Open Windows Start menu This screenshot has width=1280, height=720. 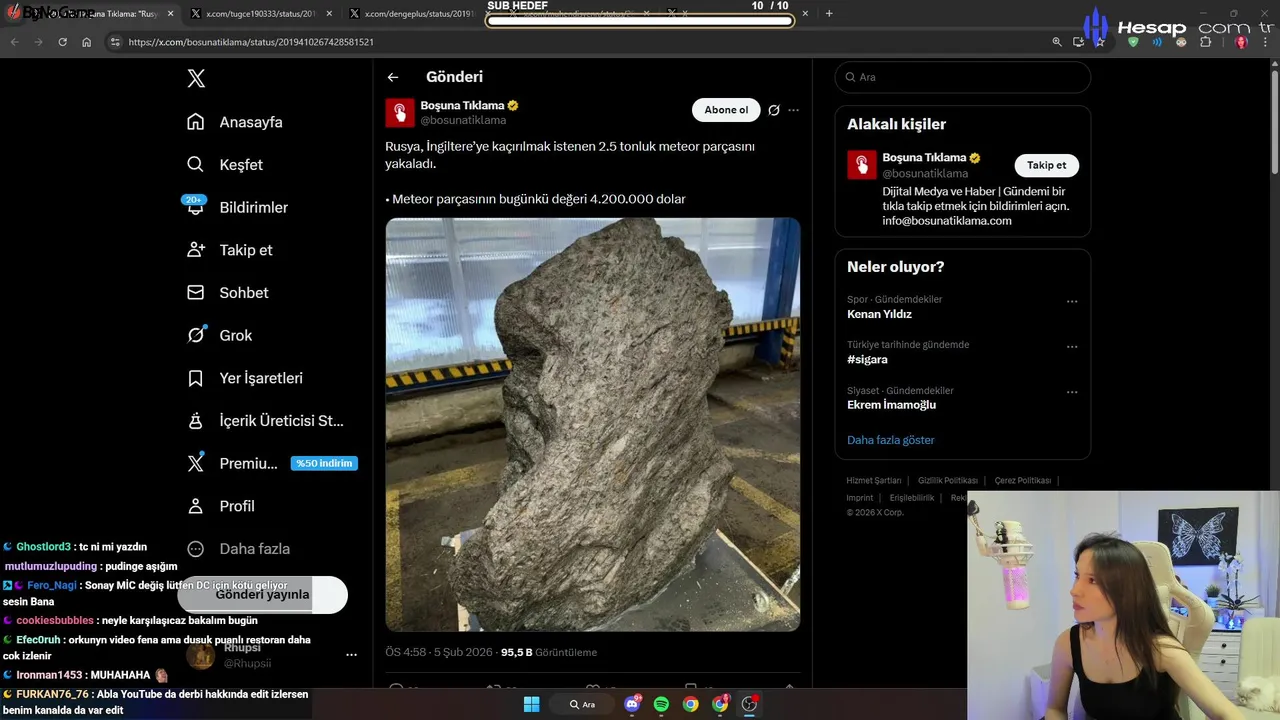tap(531, 704)
